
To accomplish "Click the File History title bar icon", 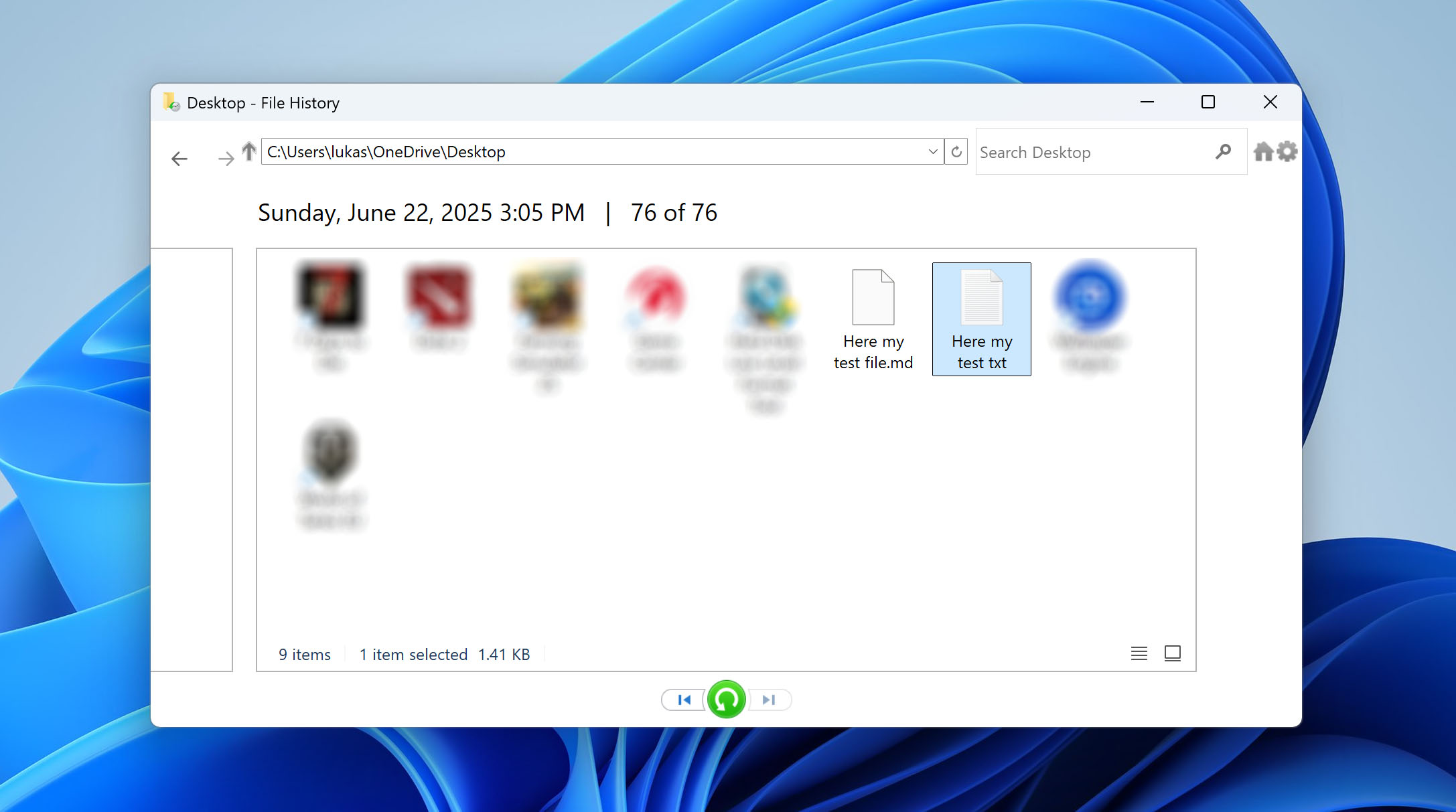I will (x=171, y=102).
